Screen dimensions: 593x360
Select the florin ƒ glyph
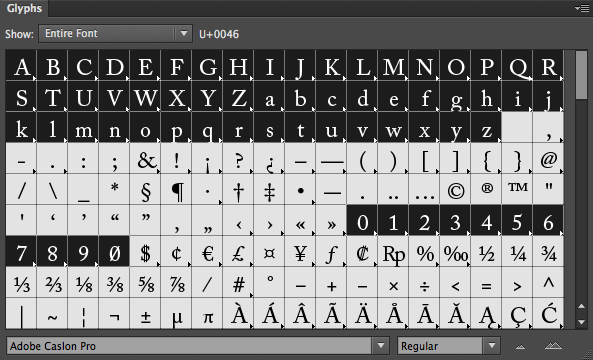pyautogui.click(x=331, y=252)
